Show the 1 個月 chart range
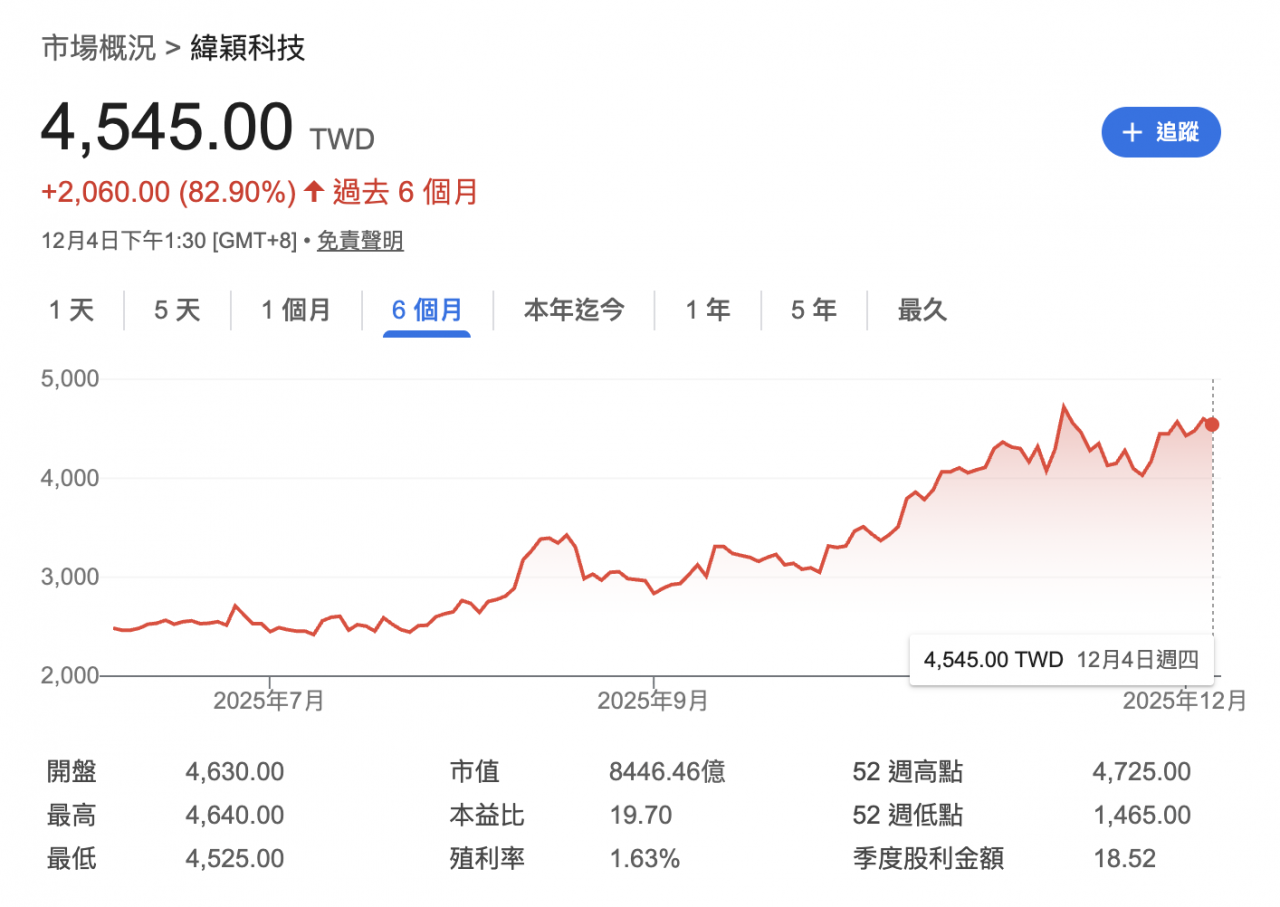The height and width of the screenshot is (907, 1280). [296, 310]
